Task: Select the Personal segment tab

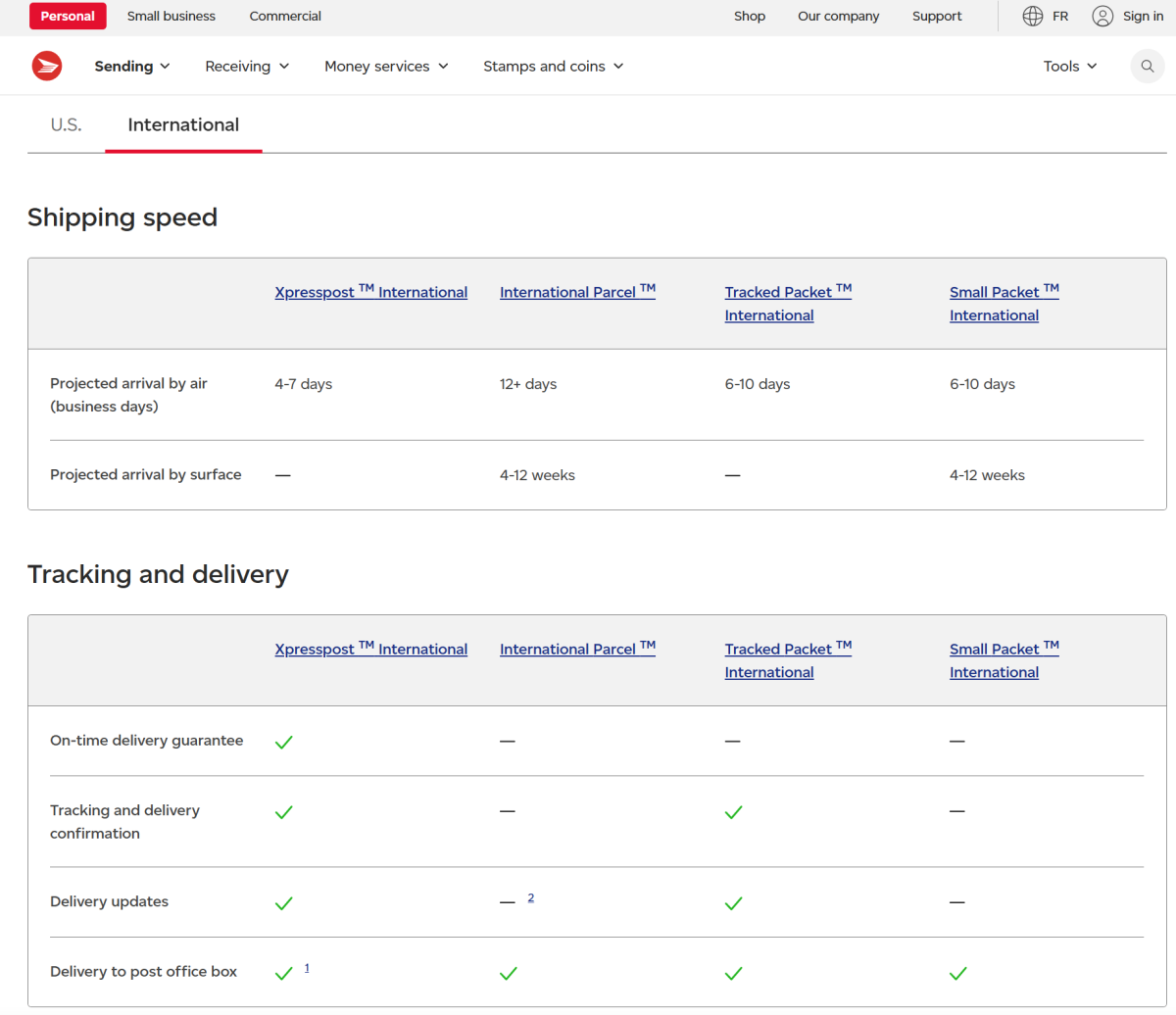Action: coord(69,16)
